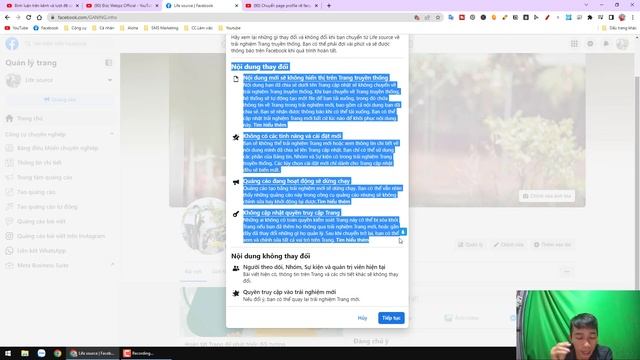Select Tạo quảng cáo sidebar item
Image resolution: width=640 pixels, height=360 pixels.
pos(36,192)
